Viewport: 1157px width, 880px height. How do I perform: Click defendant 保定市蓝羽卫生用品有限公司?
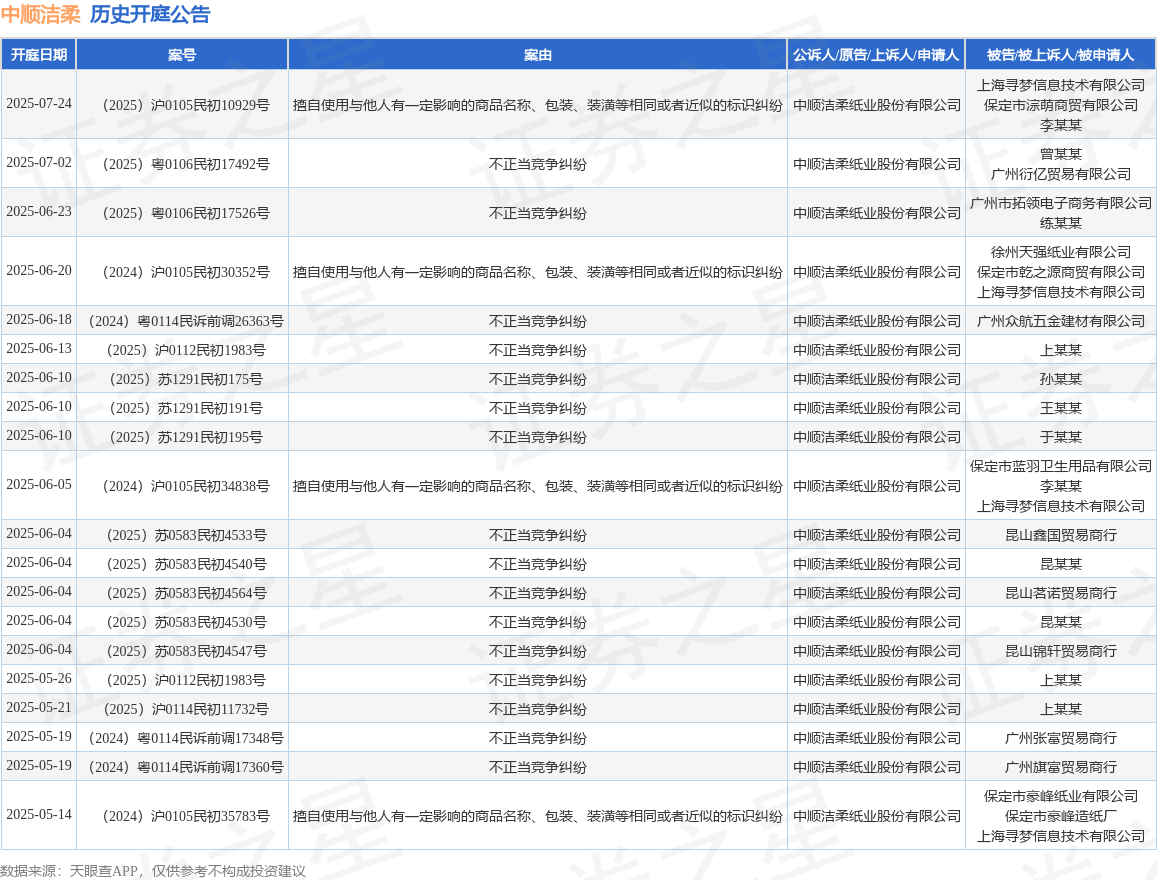click(x=1060, y=466)
